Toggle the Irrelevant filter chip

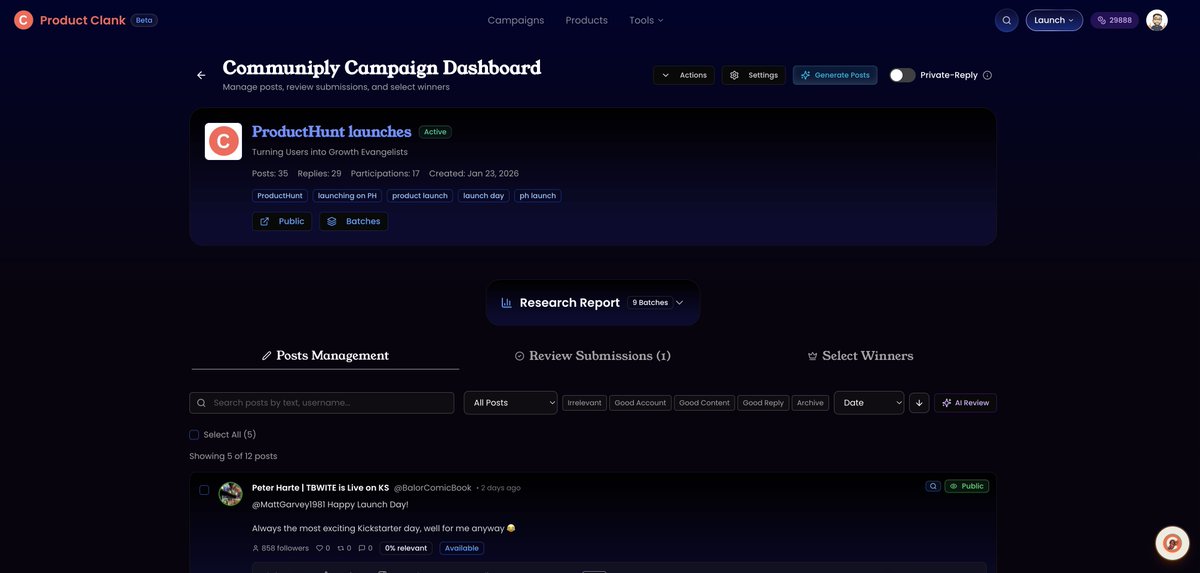click(584, 403)
